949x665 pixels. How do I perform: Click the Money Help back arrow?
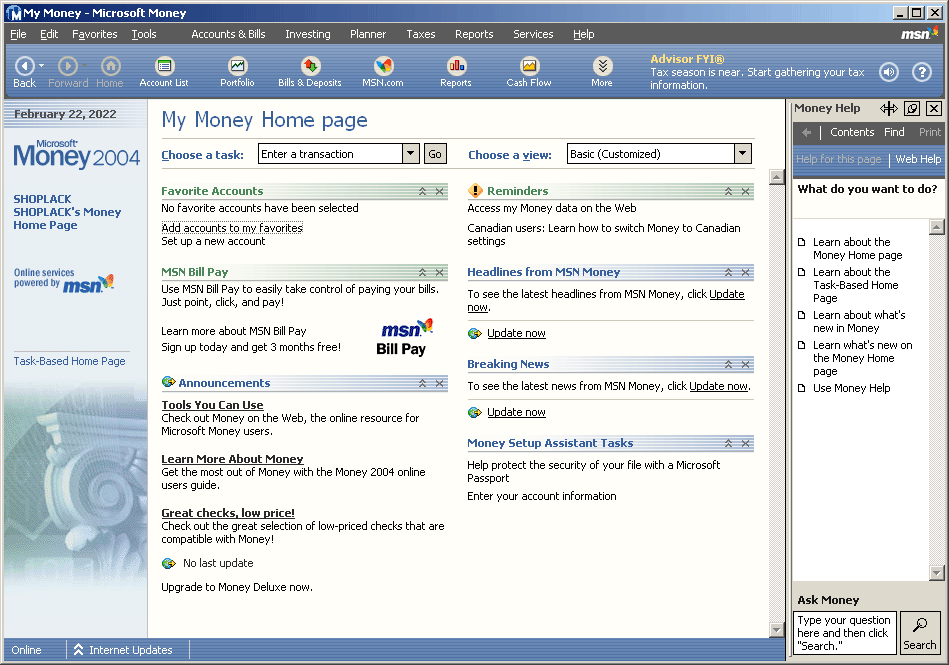click(x=806, y=132)
